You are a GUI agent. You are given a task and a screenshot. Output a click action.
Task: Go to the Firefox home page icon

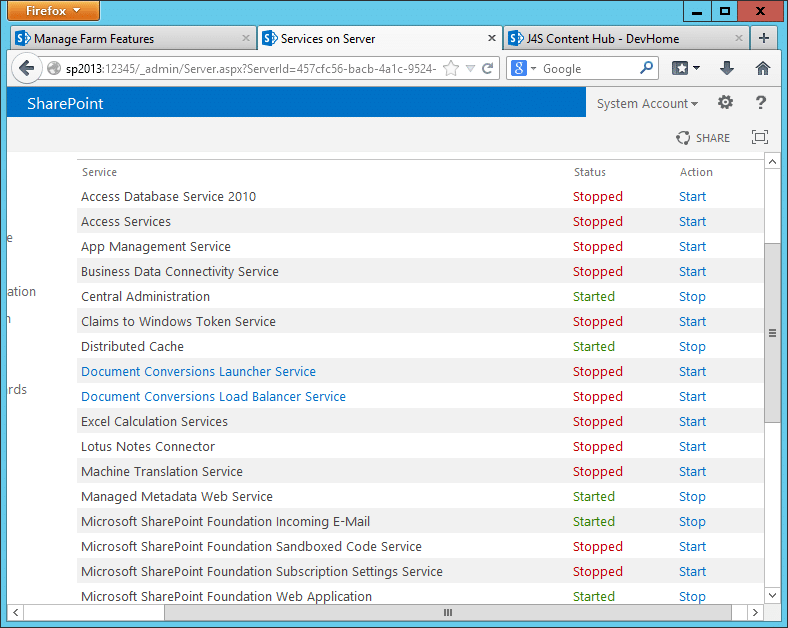[762, 68]
